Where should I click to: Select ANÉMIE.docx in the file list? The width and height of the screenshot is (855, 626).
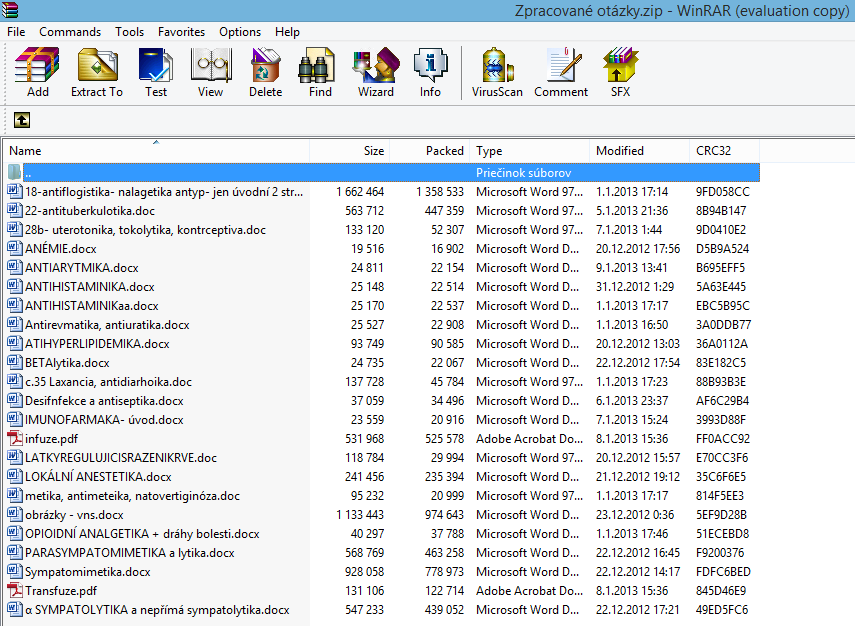(61, 249)
